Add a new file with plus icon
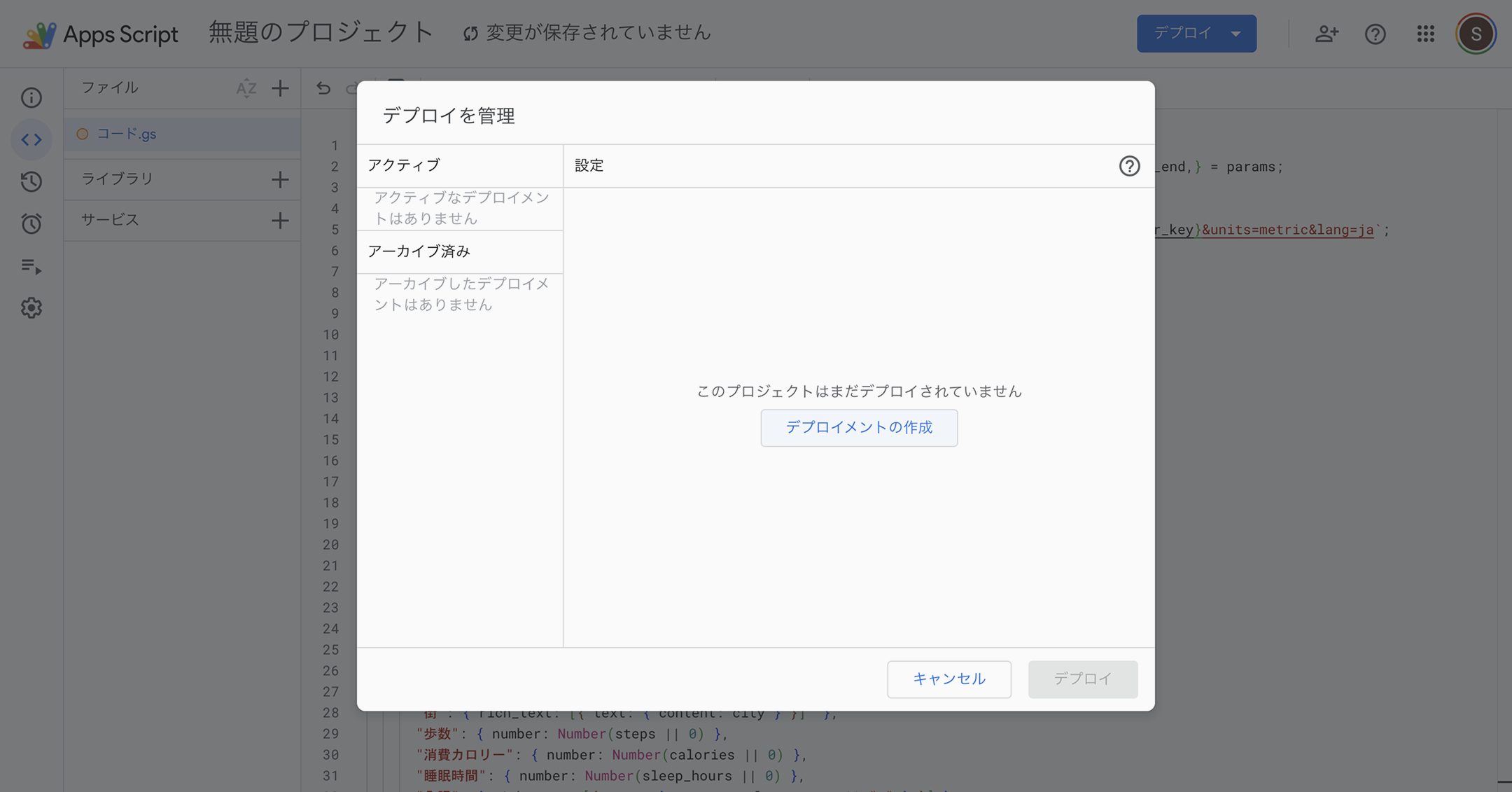The height and width of the screenshot is (792, 1512). coord(280,88)
